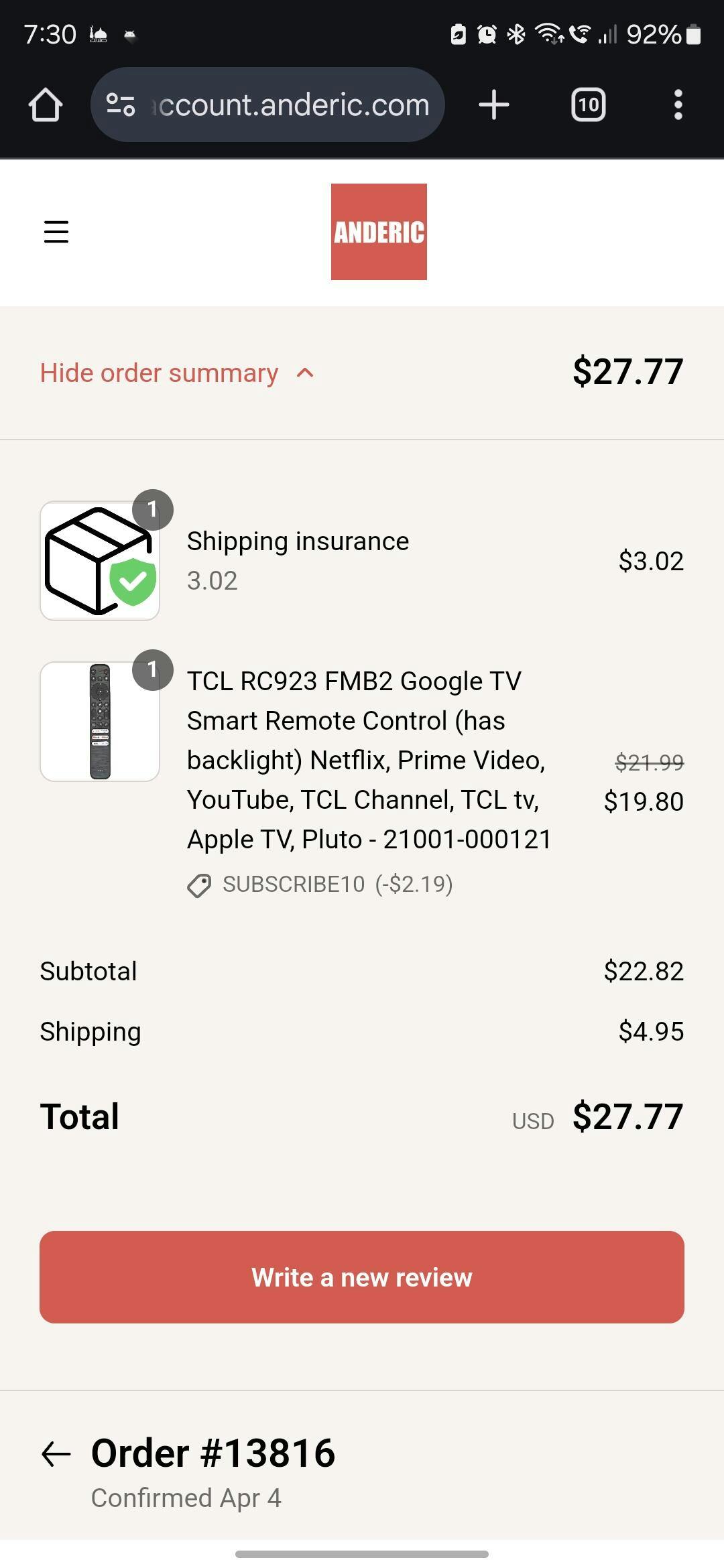Tap the Shipping insurance package thumbnail
724x1568 pixels.
coord(100,561)
